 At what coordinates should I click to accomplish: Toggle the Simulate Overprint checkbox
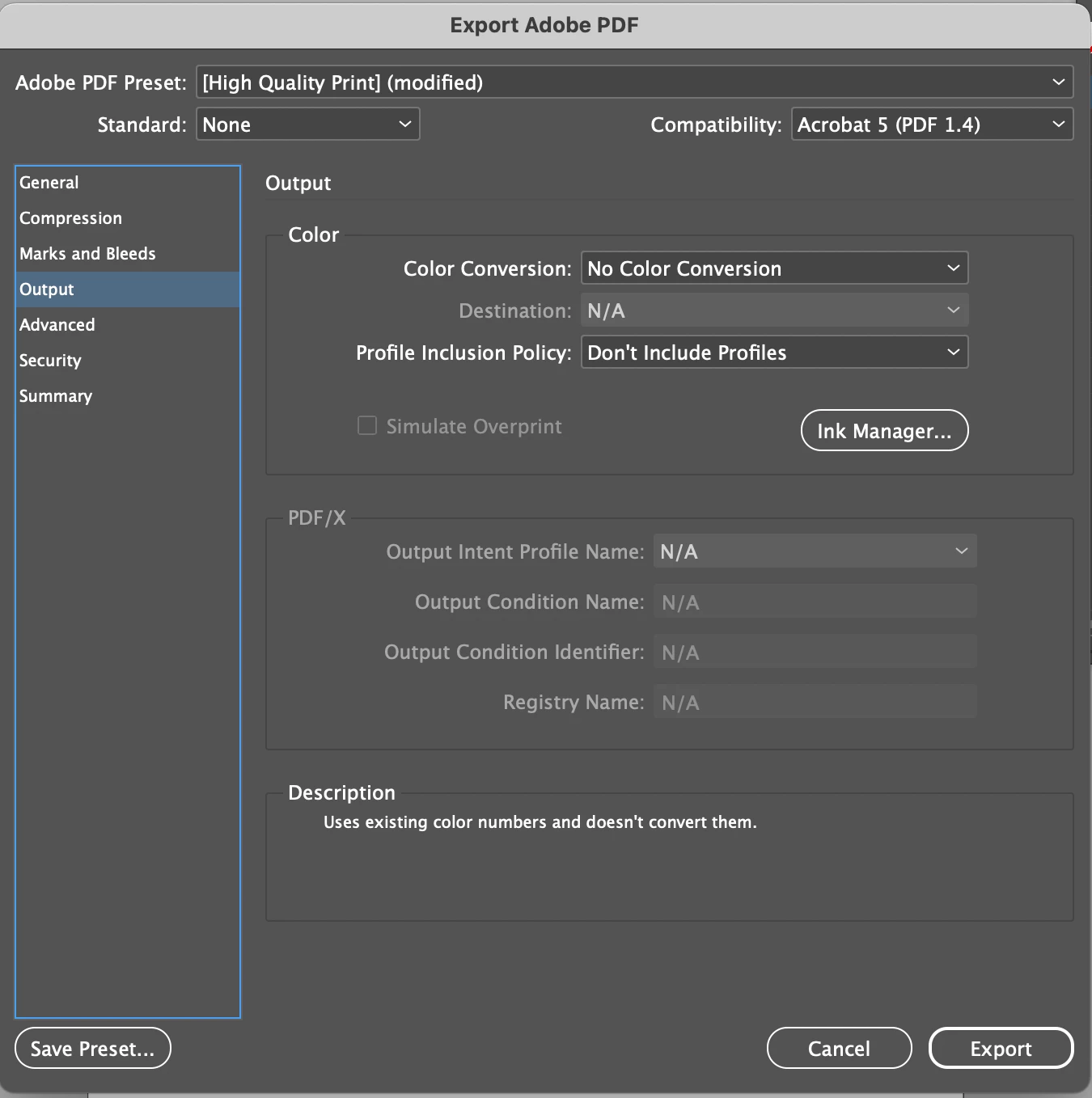click(367, 426)
